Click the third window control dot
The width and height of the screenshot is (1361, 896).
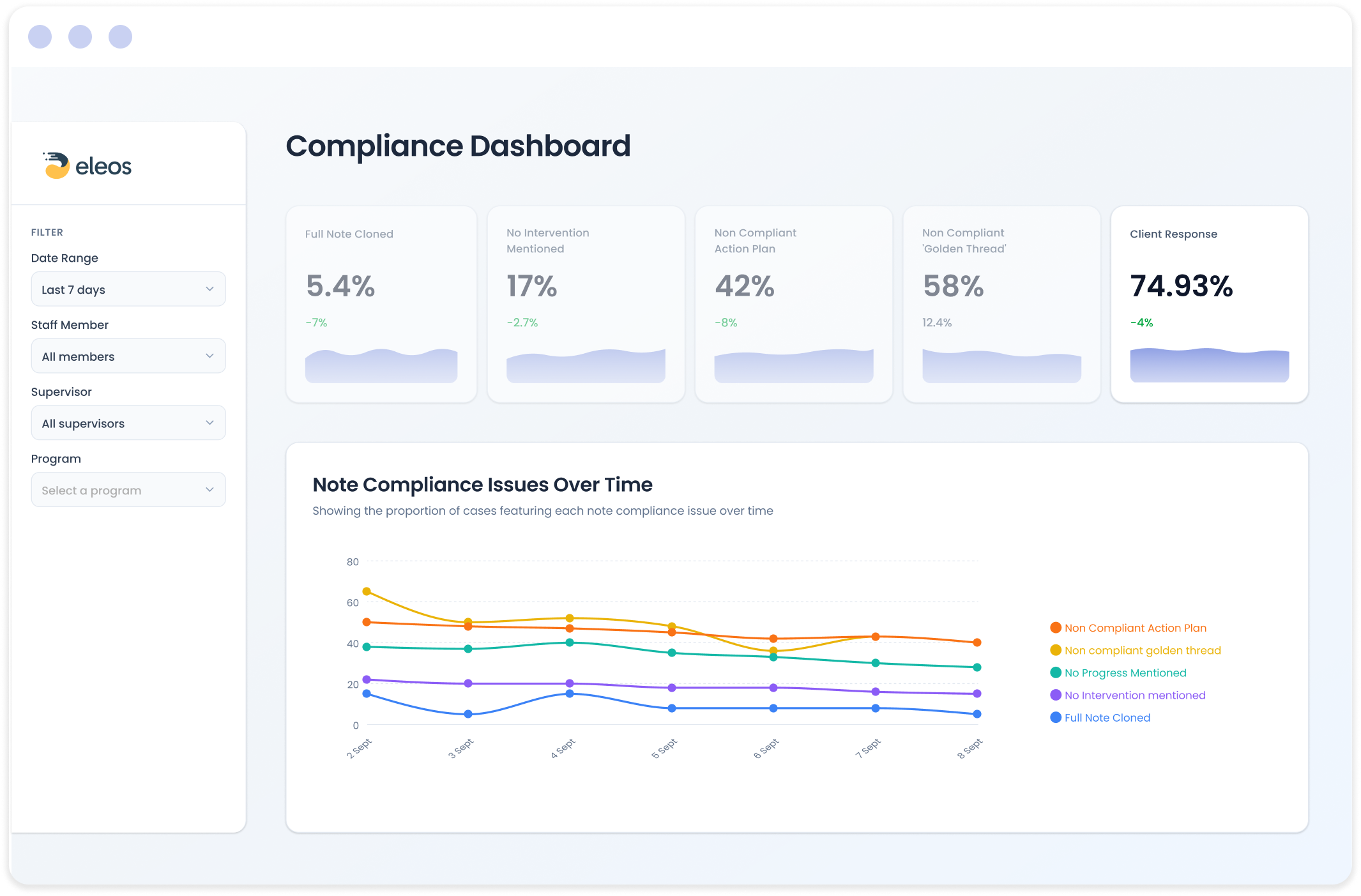click(120, 37)
